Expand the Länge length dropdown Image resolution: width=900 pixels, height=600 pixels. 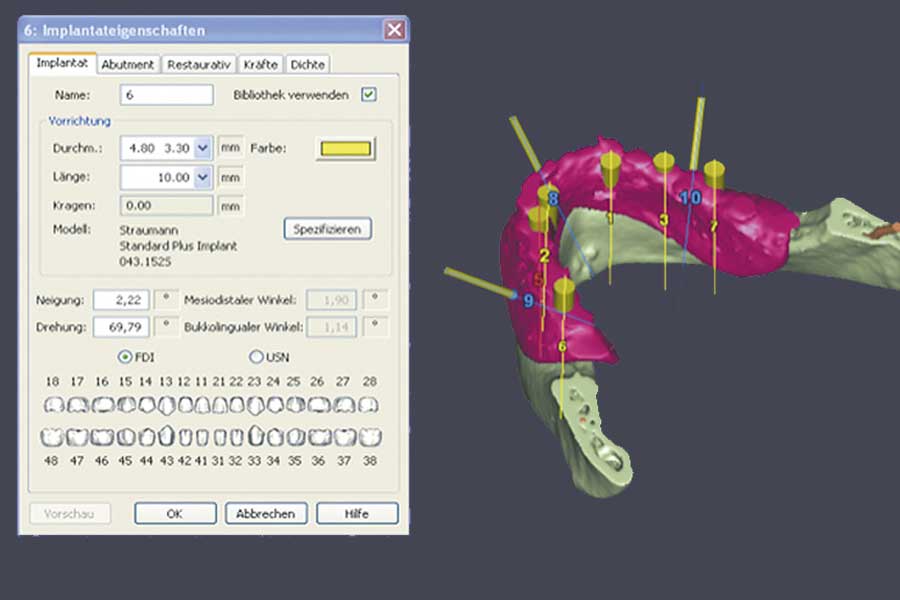coord(203,177)
